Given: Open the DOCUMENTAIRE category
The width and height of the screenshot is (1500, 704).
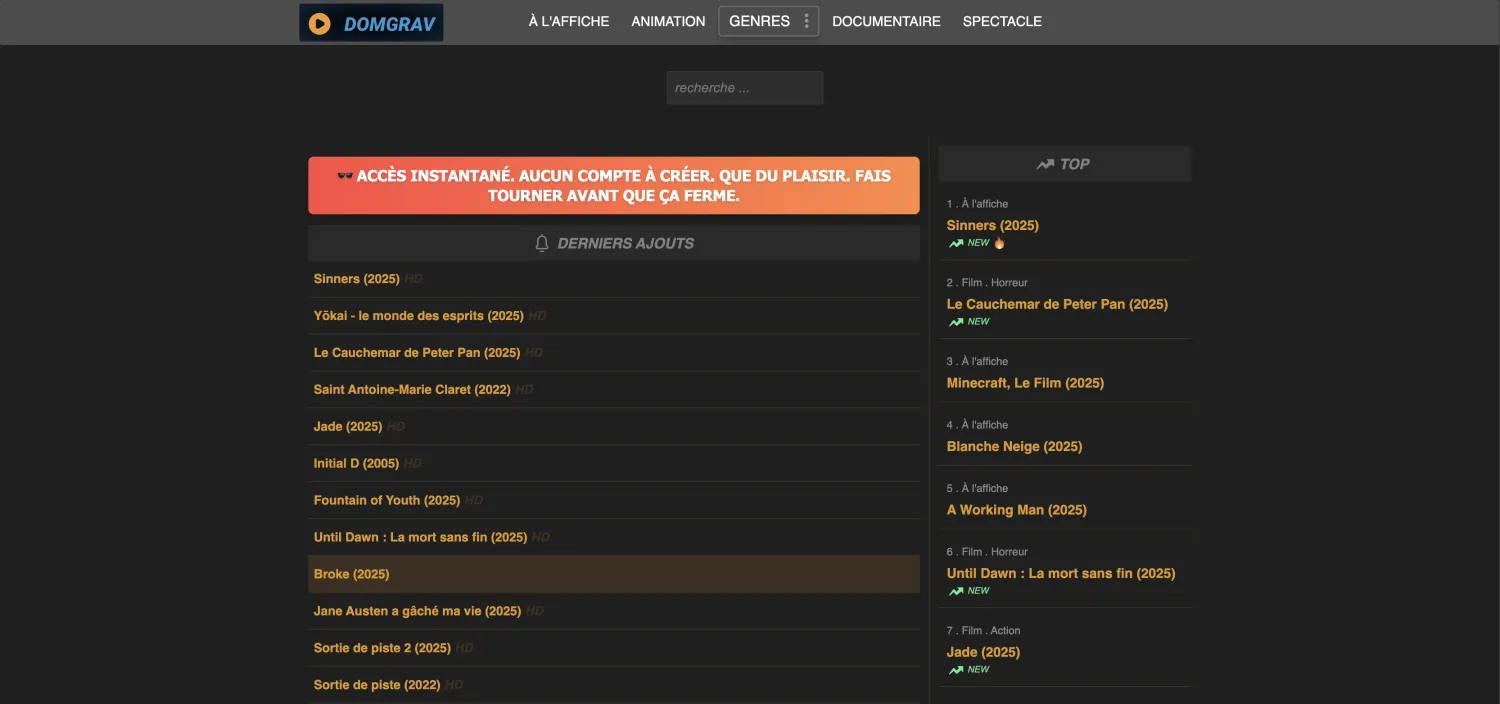Looking at the screenshot, I should click(x=886, y=21).
